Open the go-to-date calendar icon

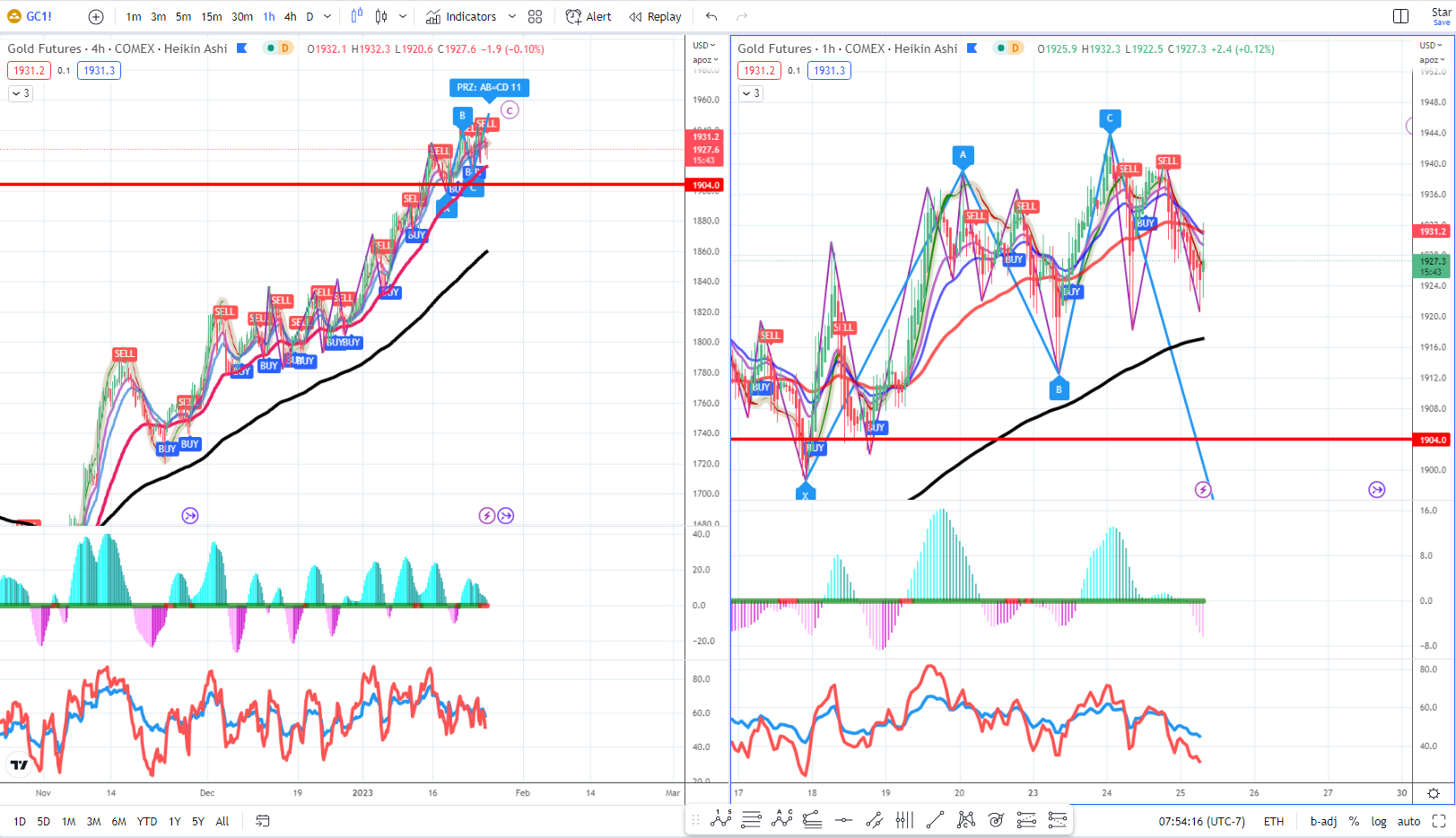click(263, 821)
